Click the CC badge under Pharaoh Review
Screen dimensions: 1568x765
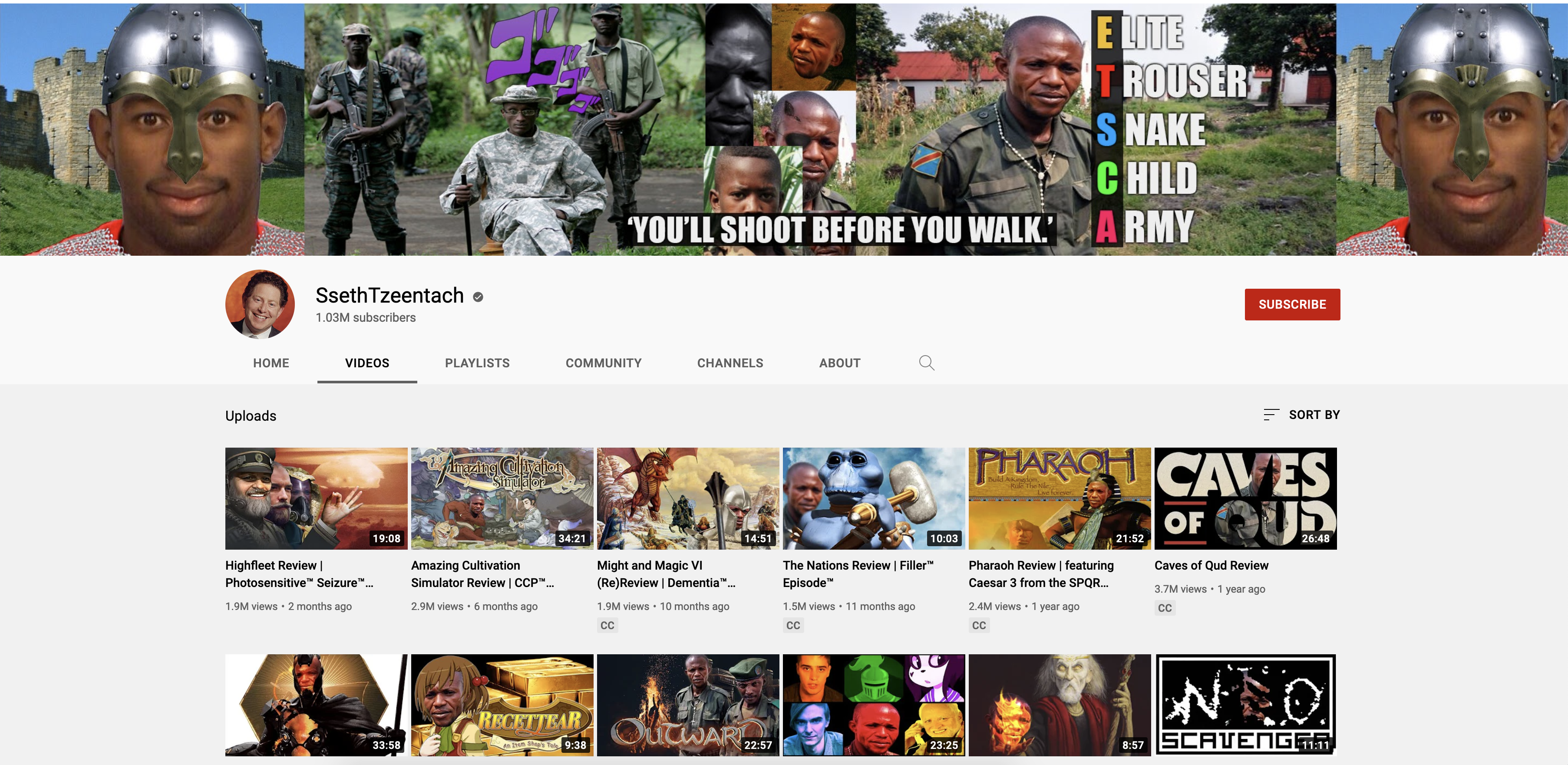pyautogui.click(x=979, y=625)
